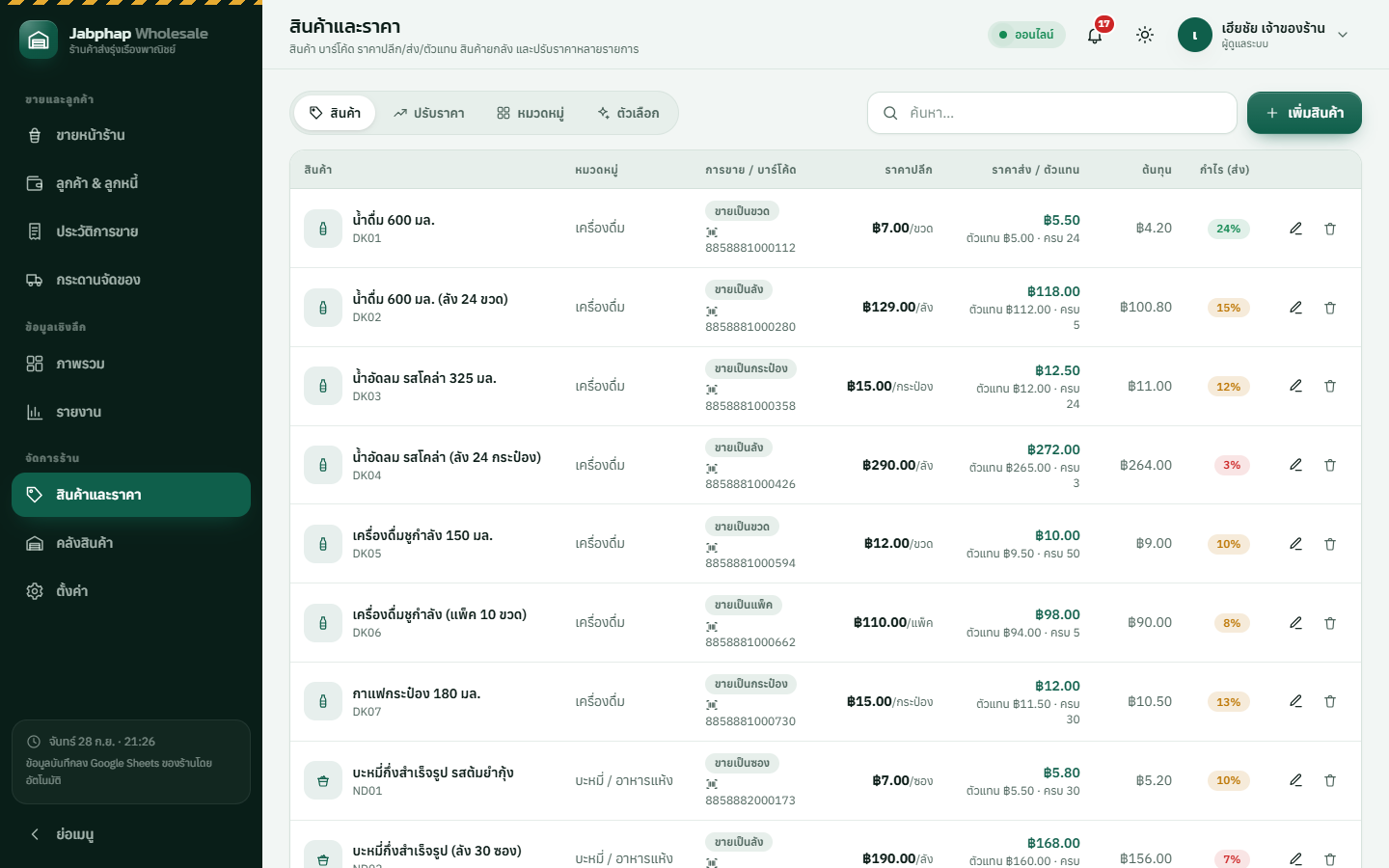This screenshot has height=868, width=1389.
Task: Open ตั้งค่า settings in sidebar
Action: [131, 591]
